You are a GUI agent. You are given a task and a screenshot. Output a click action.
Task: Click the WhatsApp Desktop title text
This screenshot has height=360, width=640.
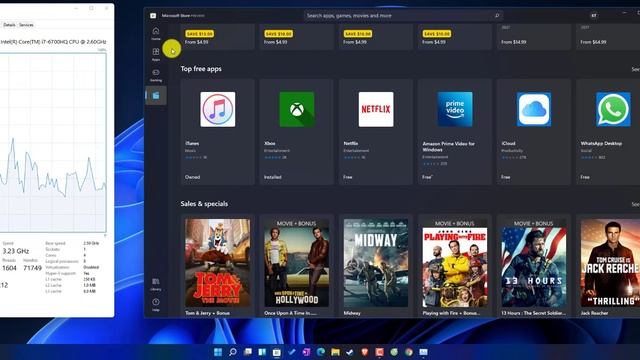(x=601, y=143)
